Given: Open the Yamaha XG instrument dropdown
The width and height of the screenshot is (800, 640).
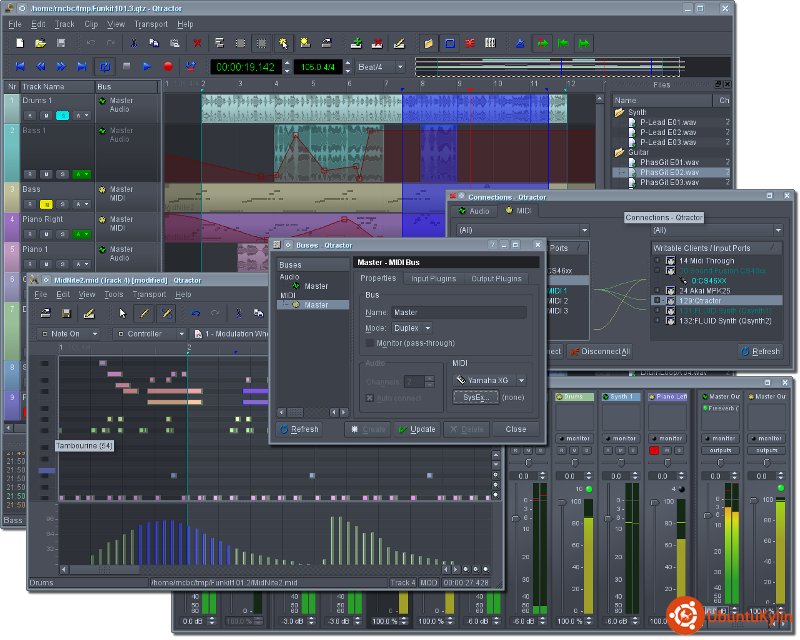Looking at the screenshot, I should [x=489, y=380].
